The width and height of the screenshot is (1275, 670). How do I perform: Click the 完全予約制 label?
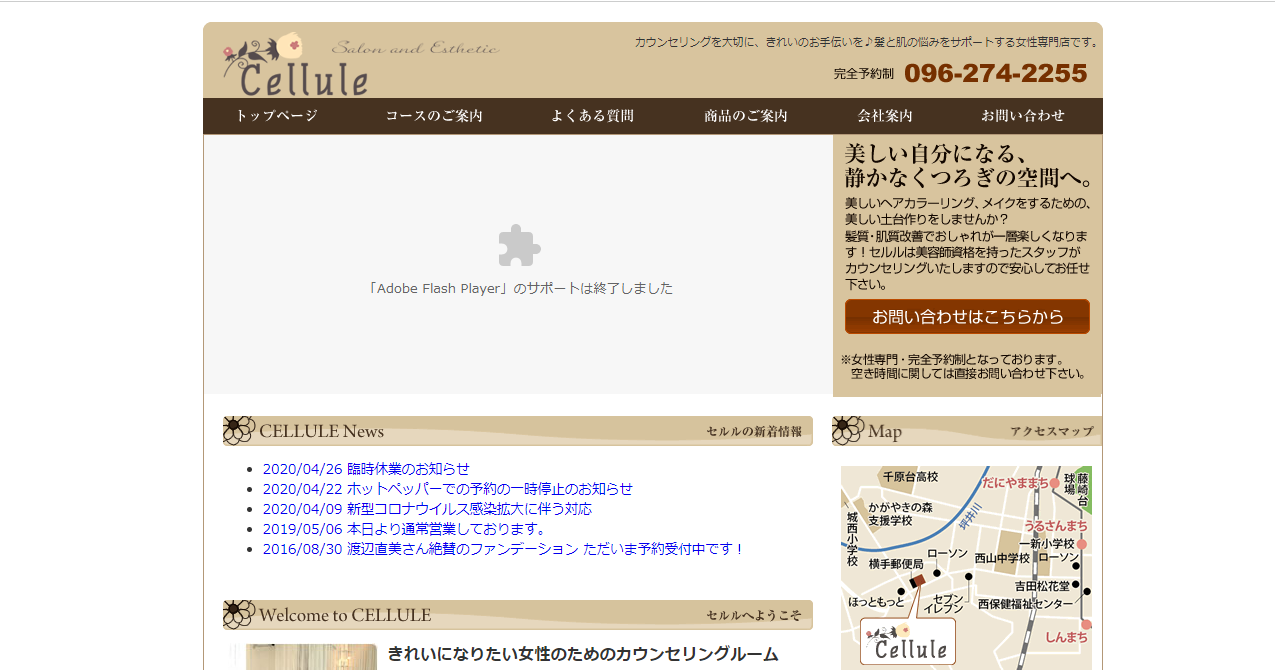(864, 74)
